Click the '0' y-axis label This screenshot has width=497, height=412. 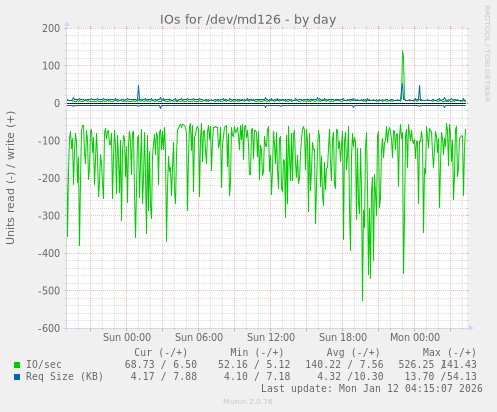click(x=57, y=103)
